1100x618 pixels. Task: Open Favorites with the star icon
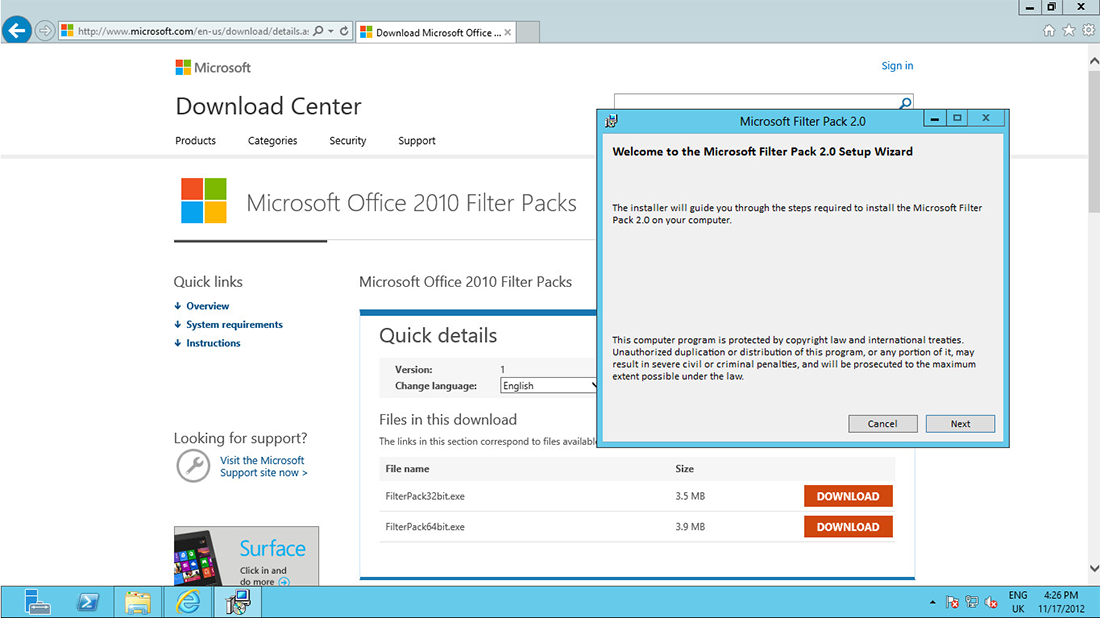(1068, 30)
